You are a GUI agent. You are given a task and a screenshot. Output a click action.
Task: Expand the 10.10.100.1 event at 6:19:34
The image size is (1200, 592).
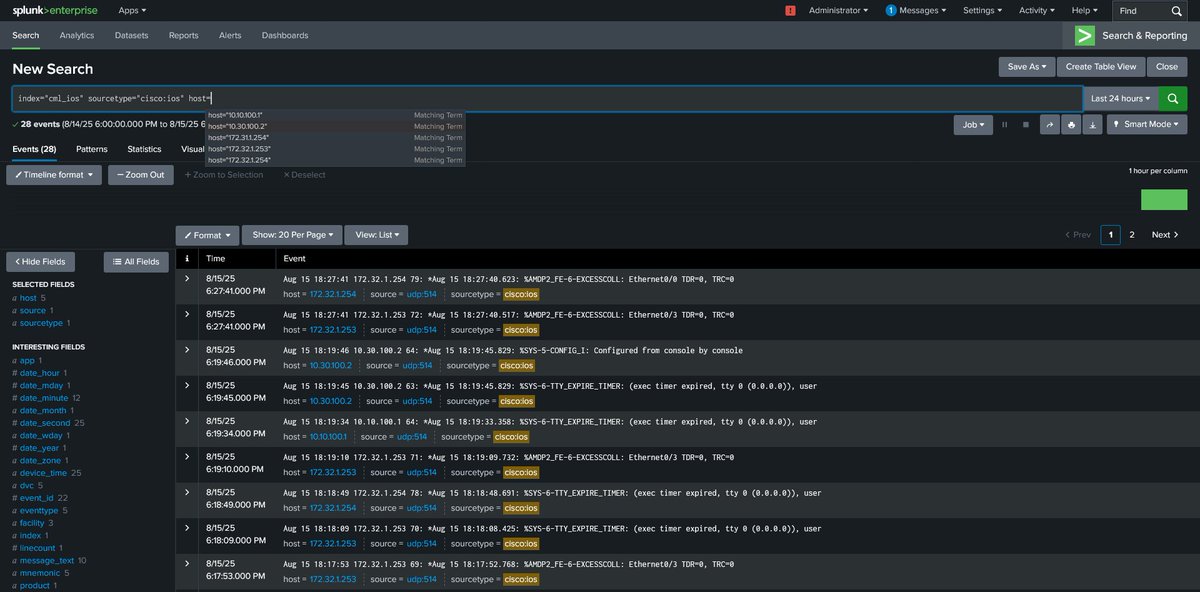186,421
